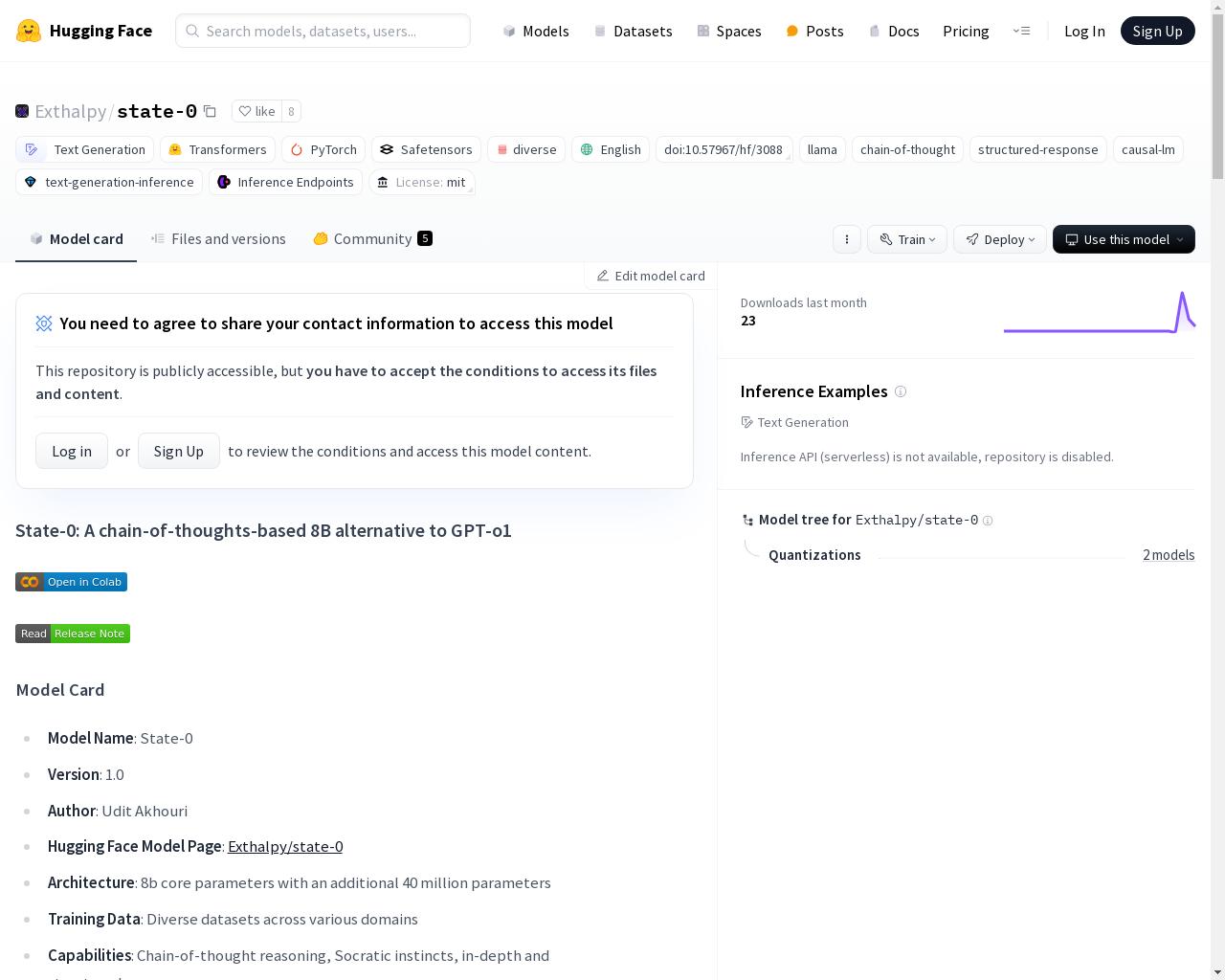Click the Author: Udit Akhouri line
Image resolution: width=1225 pixels, height=980 pixels.
click(118, 811)
